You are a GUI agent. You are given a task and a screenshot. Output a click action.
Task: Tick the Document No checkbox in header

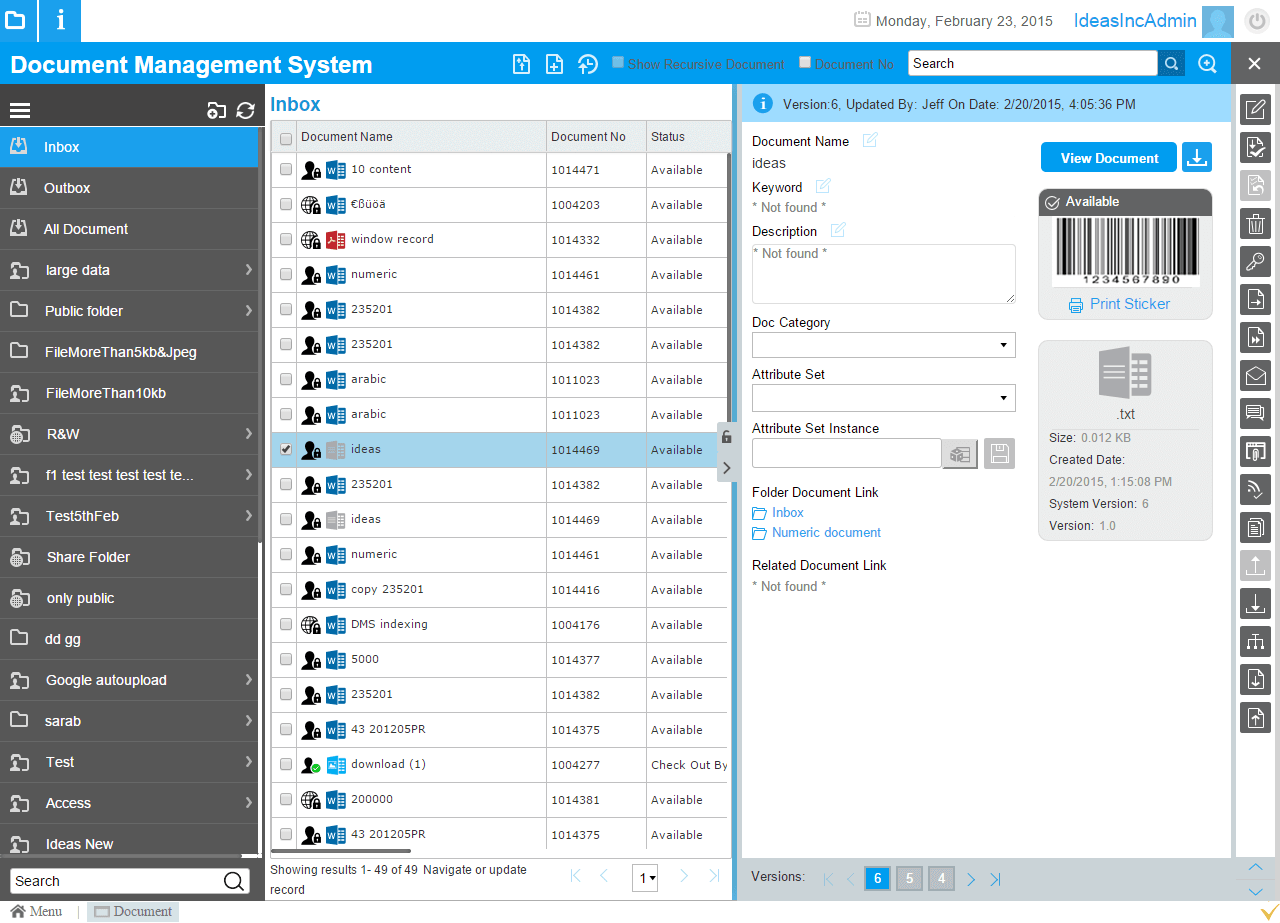click(805, 63)
